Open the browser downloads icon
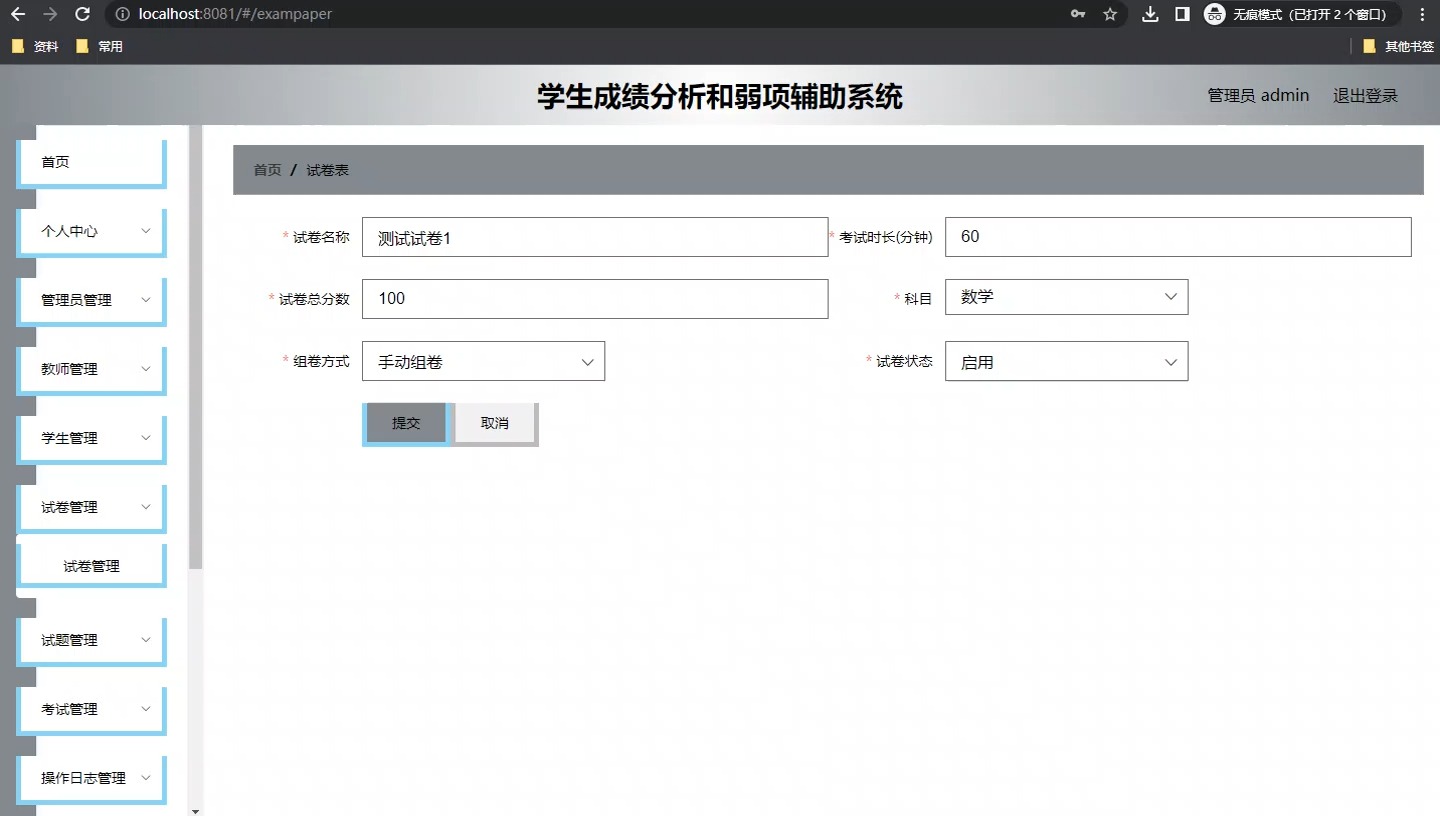Viewport: 1440px width, 816px height. coord(1151,14)
